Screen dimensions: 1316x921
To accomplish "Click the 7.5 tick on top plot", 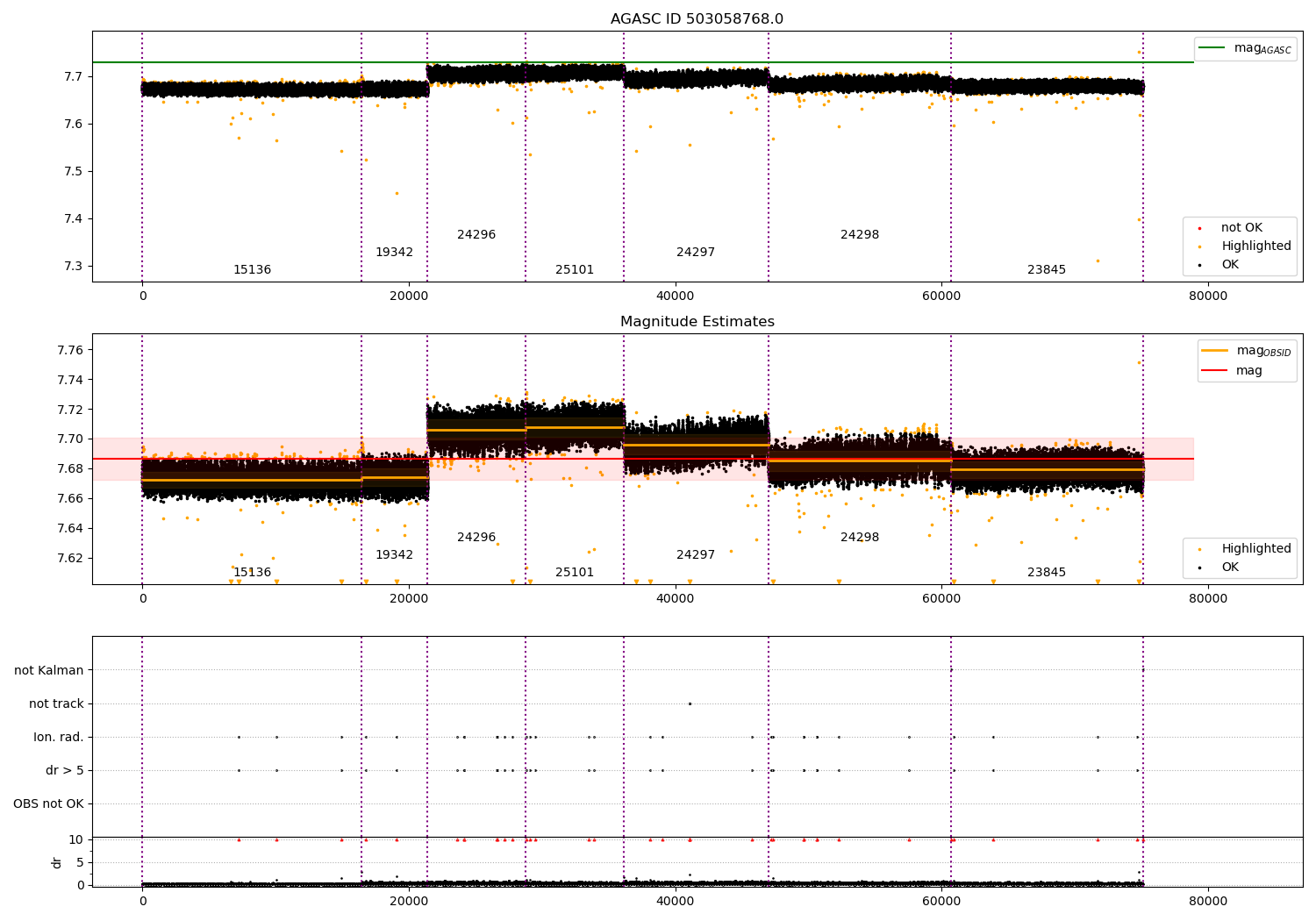I will 73,172.
